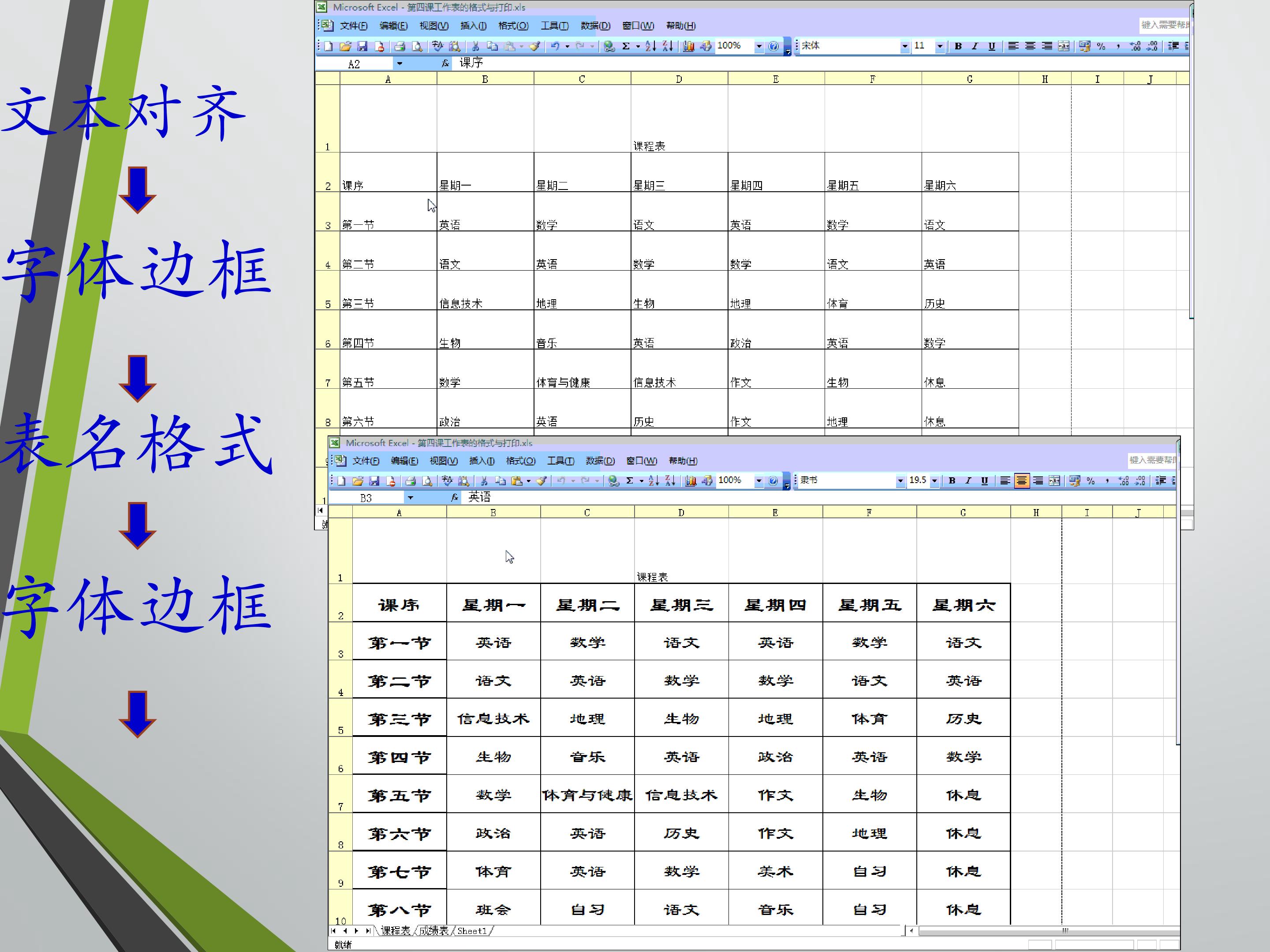
Task: Click Format Painter brush in the 隶书 window
Action: pos(541,481)
